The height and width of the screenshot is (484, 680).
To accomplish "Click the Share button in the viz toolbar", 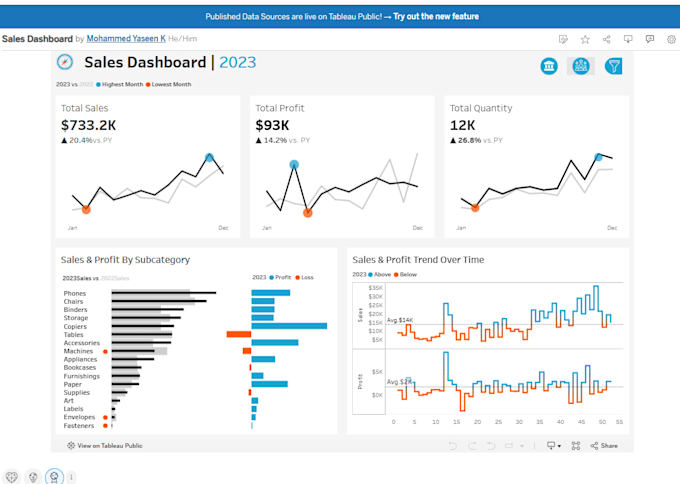I will coord(604,446).
